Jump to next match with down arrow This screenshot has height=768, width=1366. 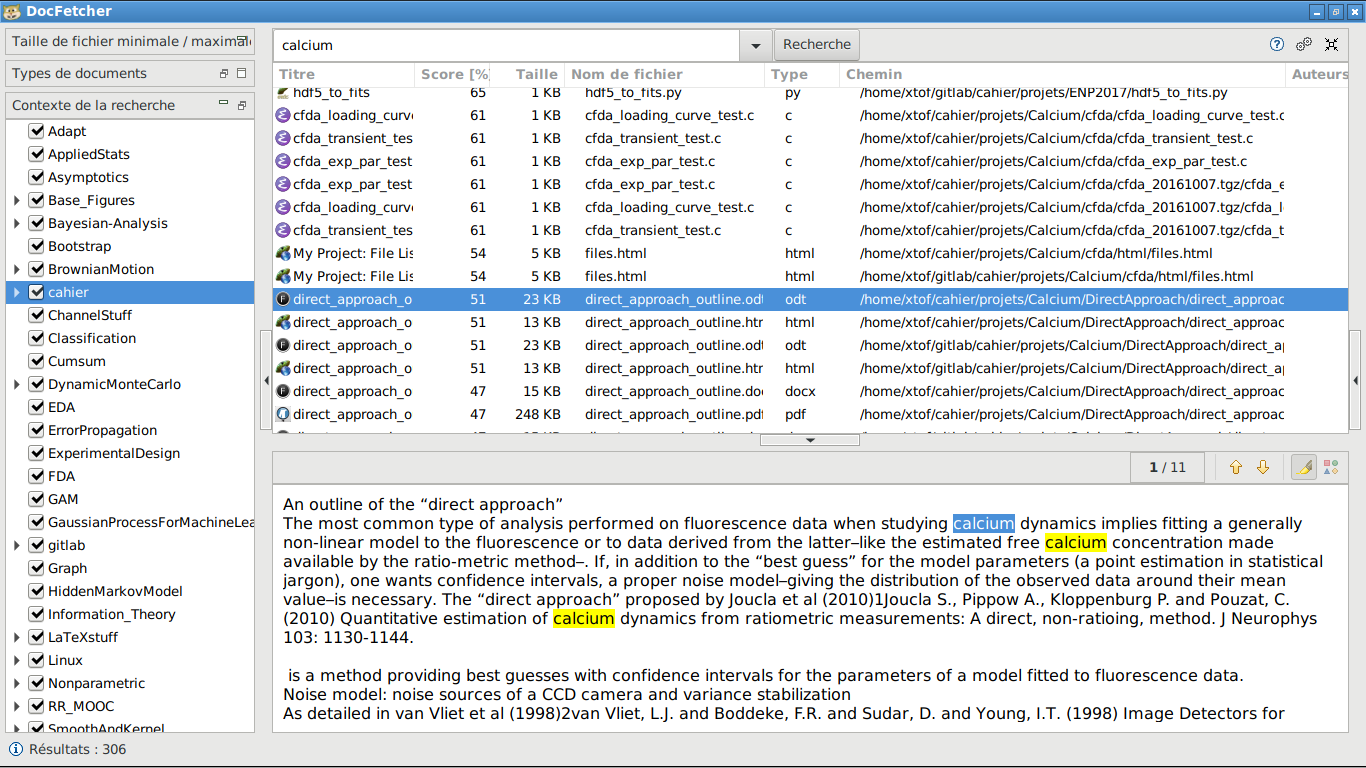click(1263, 467)
